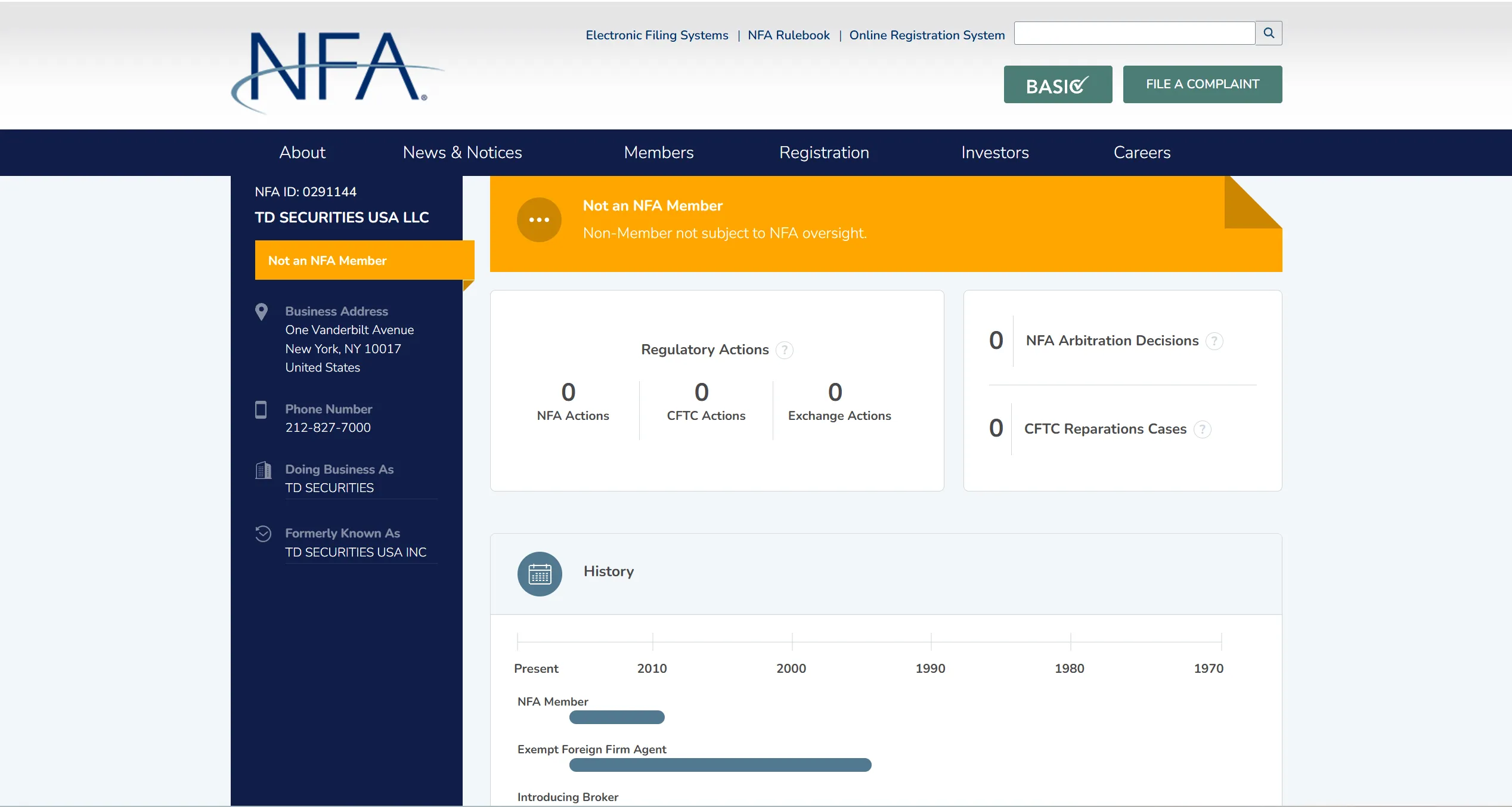This screenshot has height=807, width=1512.
Task: Click the NFA Member timeline bar
Action: [616, 718]
